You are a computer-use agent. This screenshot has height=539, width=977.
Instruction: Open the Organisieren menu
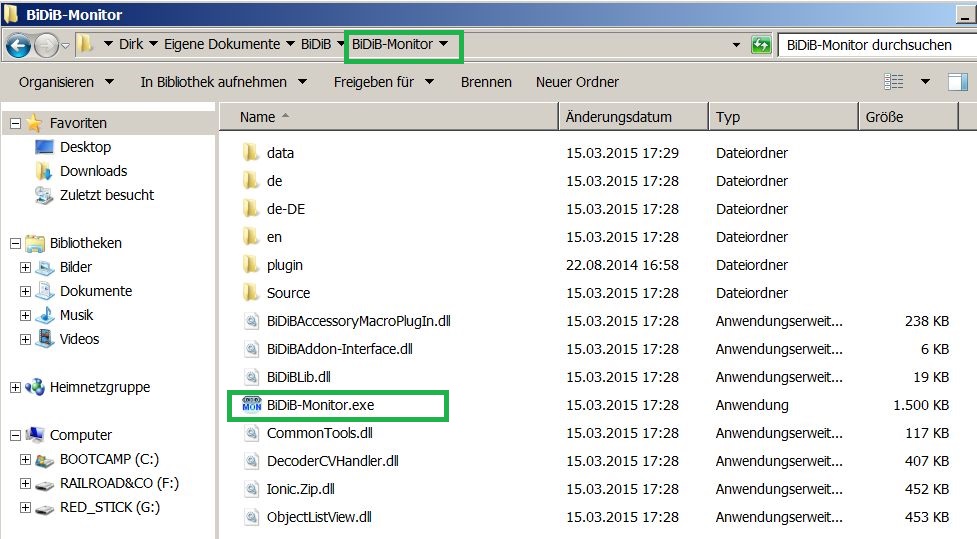(66, 82)
